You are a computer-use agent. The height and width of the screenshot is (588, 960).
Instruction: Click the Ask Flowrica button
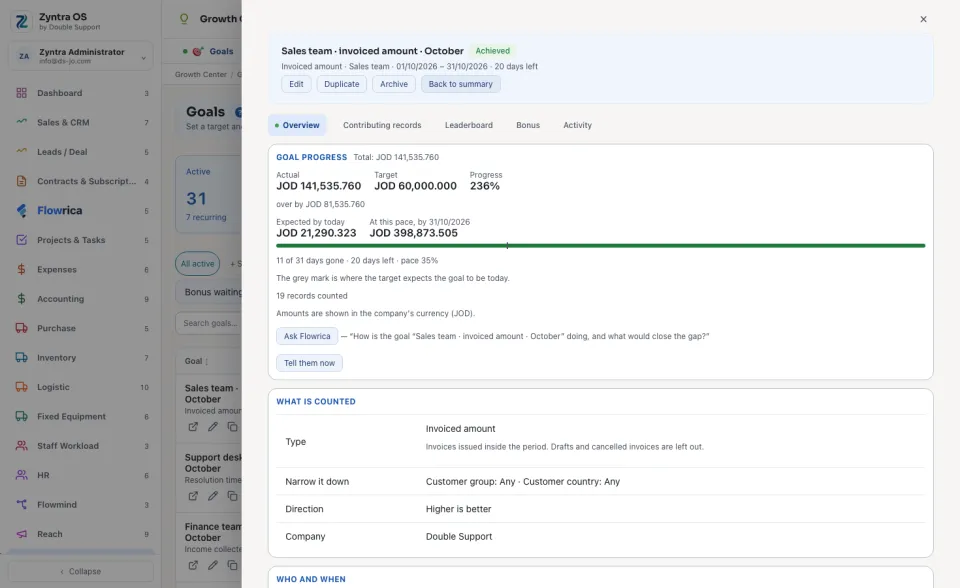[307, 336]
